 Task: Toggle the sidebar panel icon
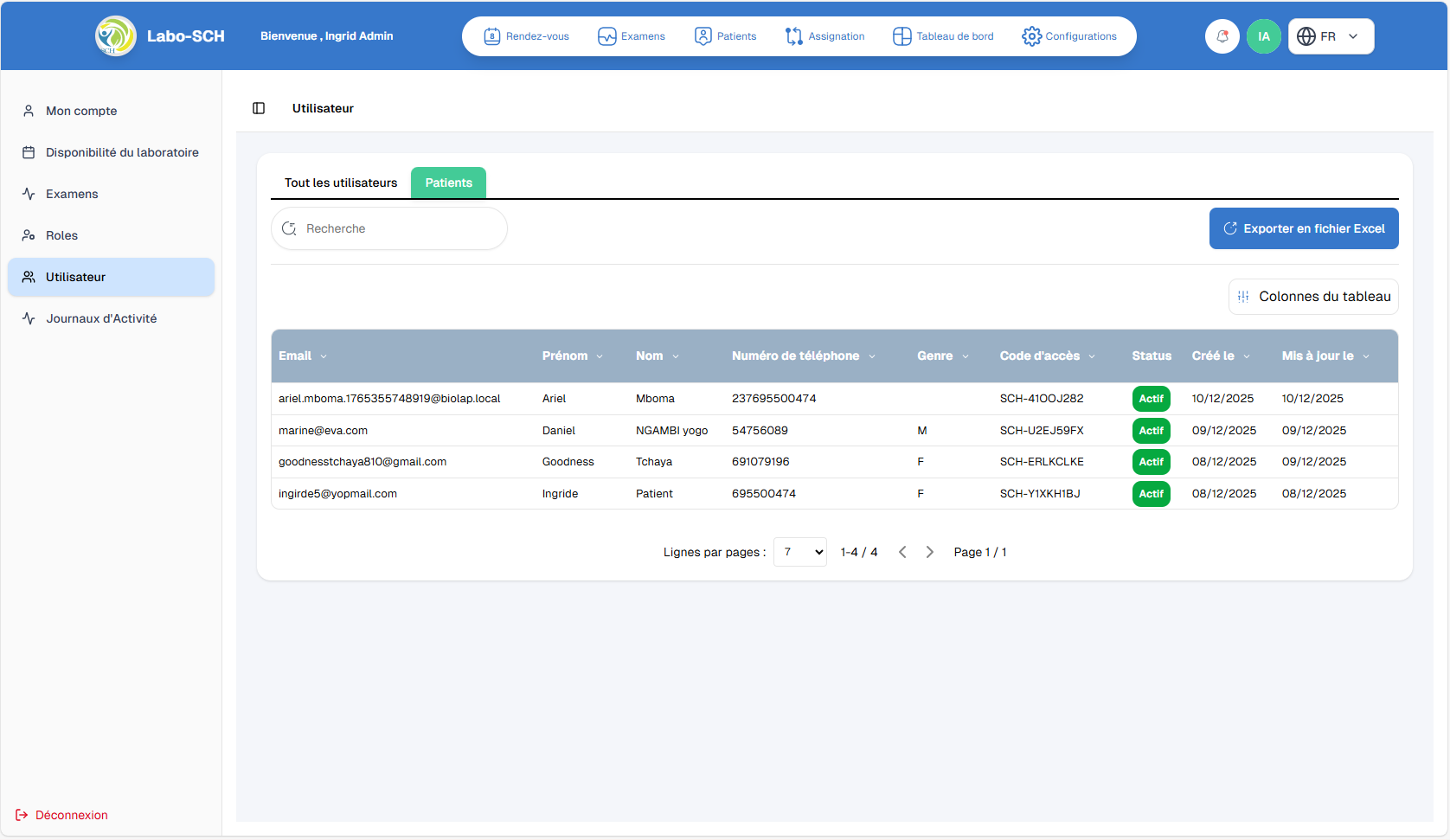point(259,108)
